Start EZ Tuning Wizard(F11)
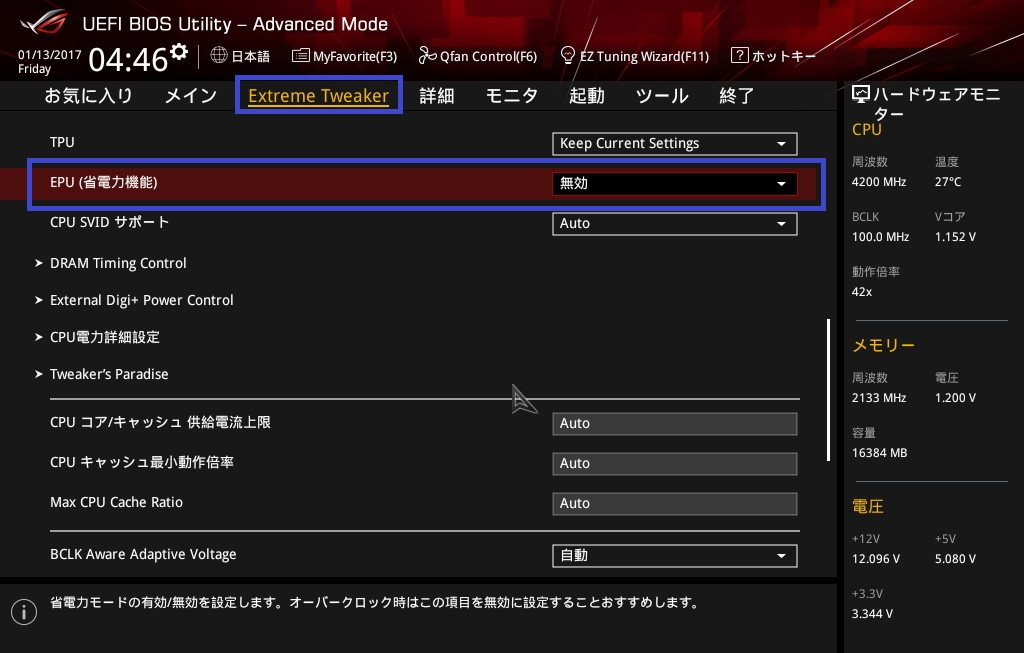The height and width of the screenshot is (653, 1024). 635,56
